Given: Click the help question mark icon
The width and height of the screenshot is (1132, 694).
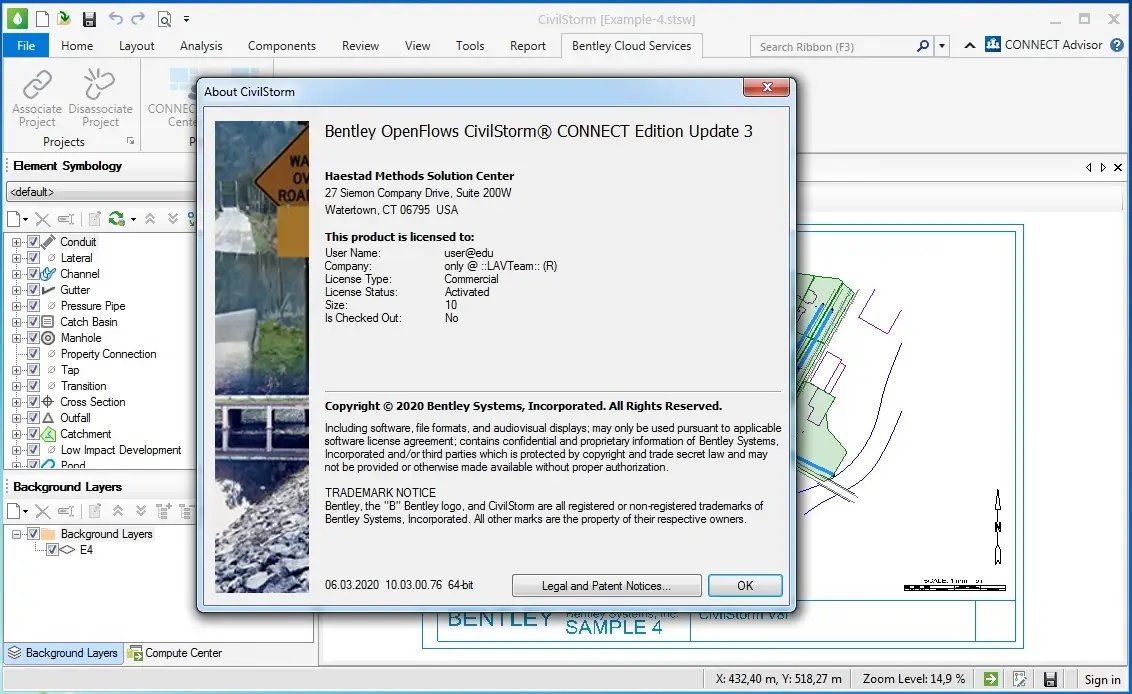Looking at the screenshot, I should click(1117, 45).
